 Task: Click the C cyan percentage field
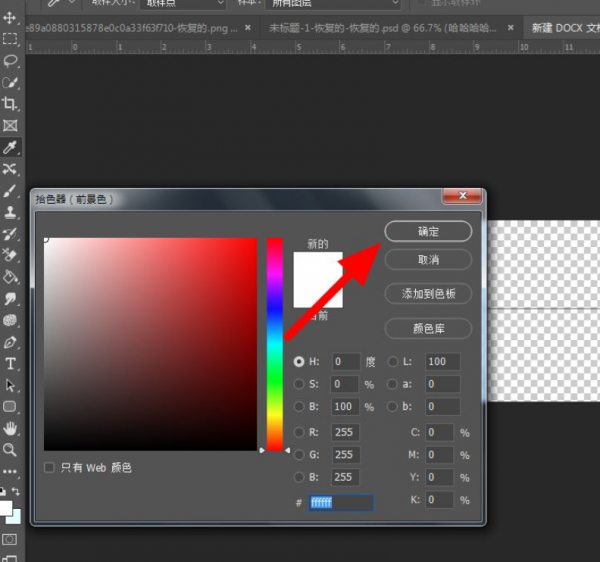(x=439, y=432)
